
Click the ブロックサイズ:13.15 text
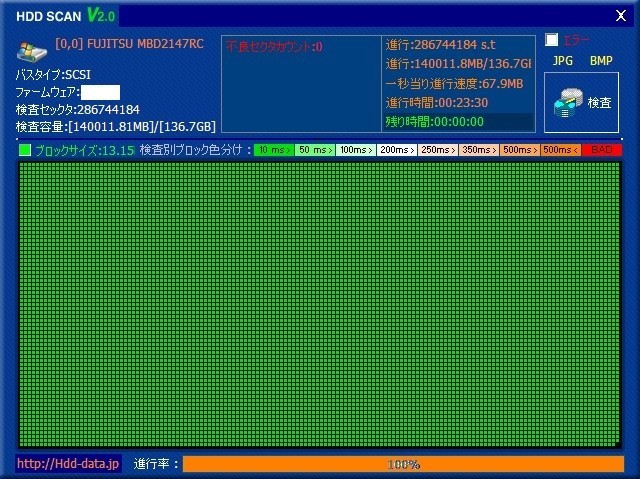coord(84,150)
